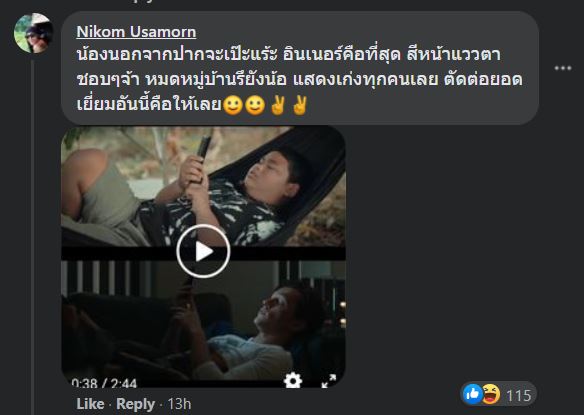Reply to Nikom Usamorn's comment
This screenshot has height=415, width=584.
pyautogui.click(x=135, y=404)
